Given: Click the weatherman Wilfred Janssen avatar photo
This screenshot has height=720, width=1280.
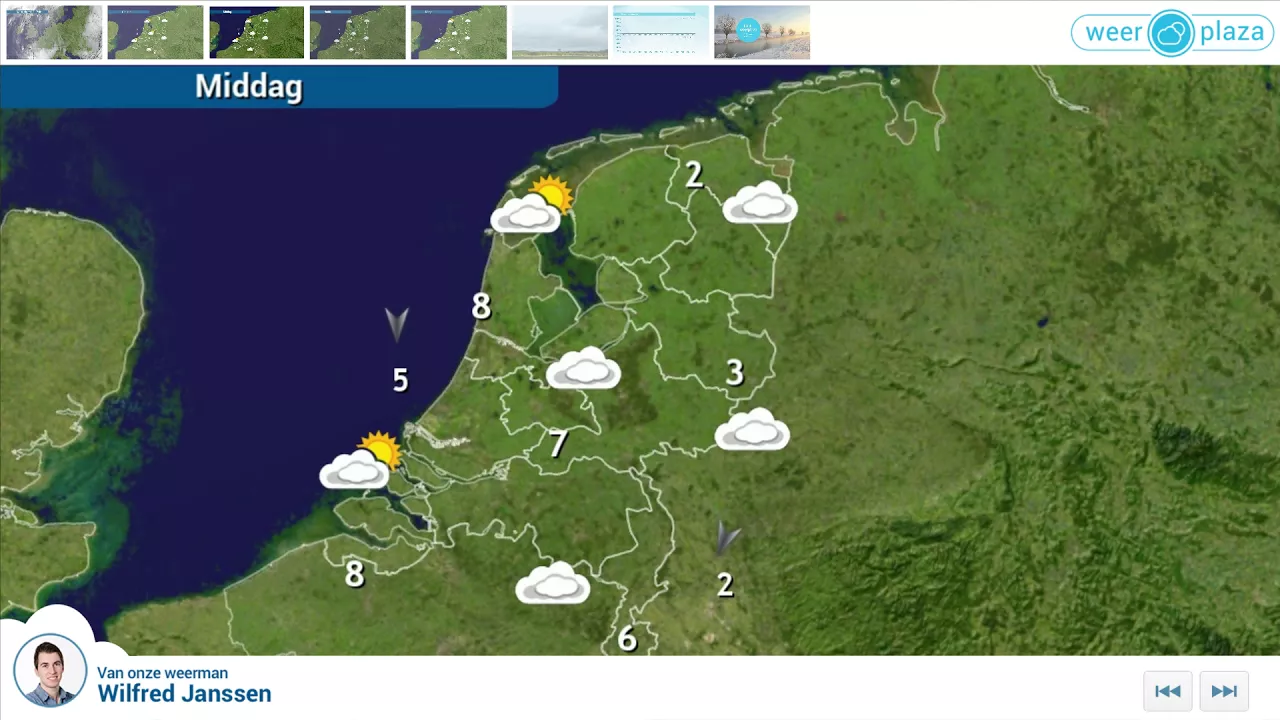Looking at the screenshot, I should (50, 669).
